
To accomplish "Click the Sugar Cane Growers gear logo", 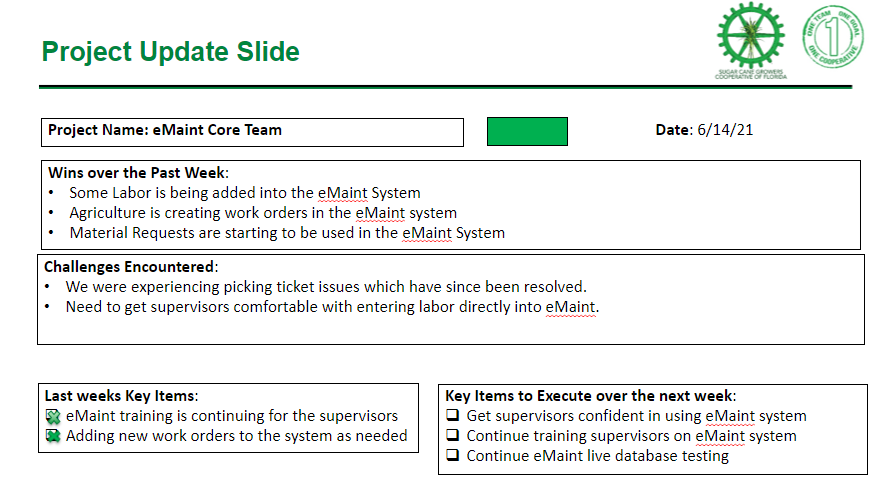I will click(x=750, y=40).
